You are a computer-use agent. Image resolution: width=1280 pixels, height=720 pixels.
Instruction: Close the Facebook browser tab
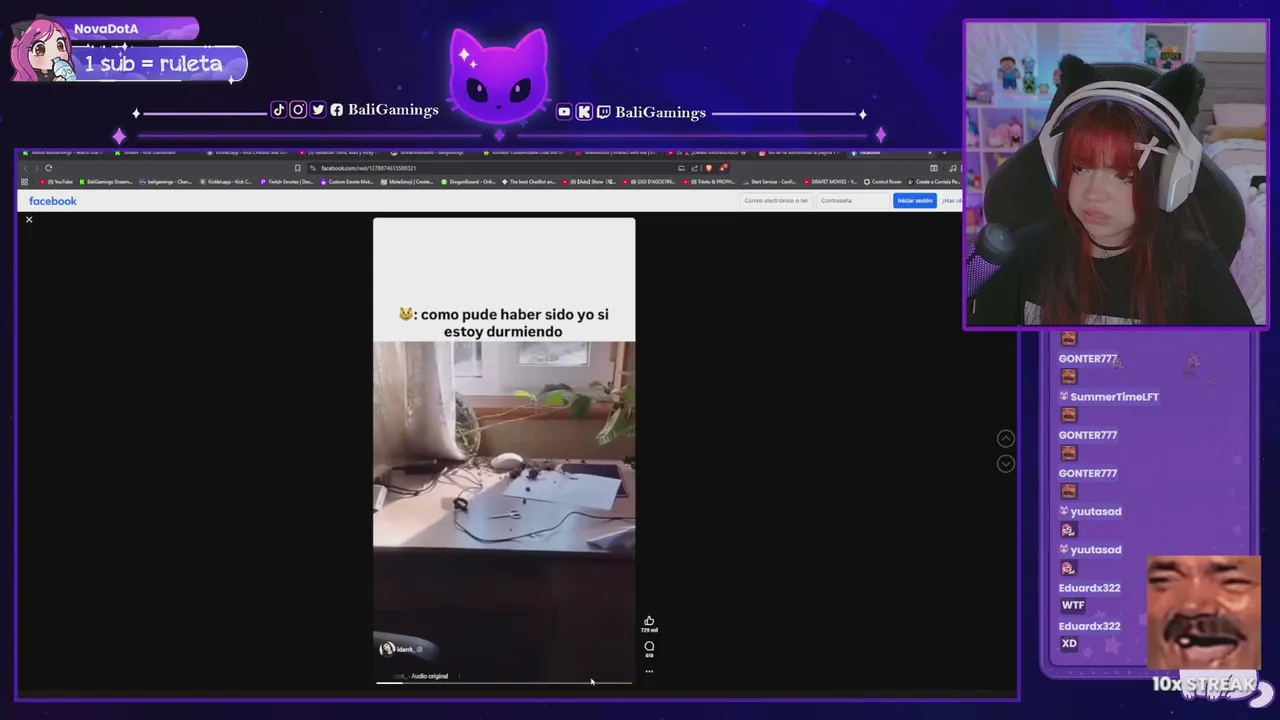930,153
